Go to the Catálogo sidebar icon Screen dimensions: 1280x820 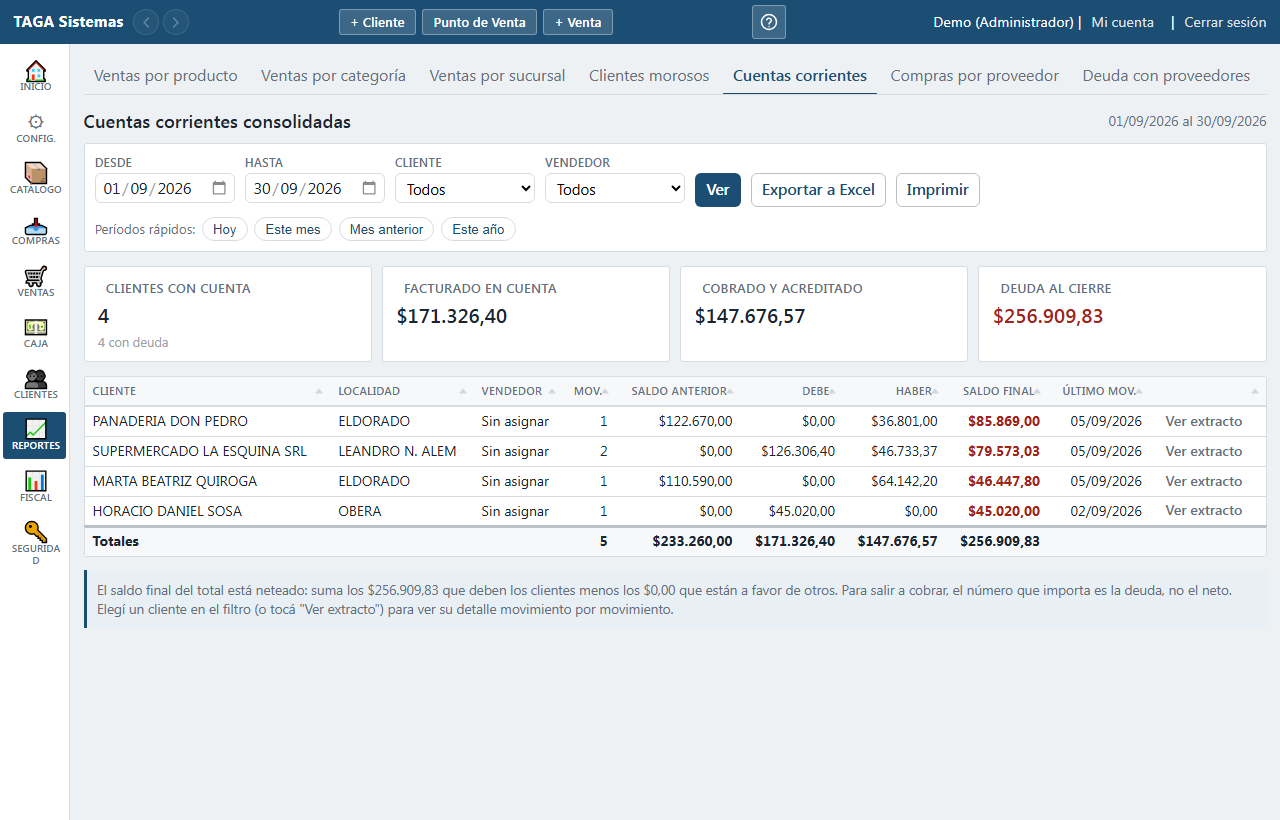click(35, 178)
